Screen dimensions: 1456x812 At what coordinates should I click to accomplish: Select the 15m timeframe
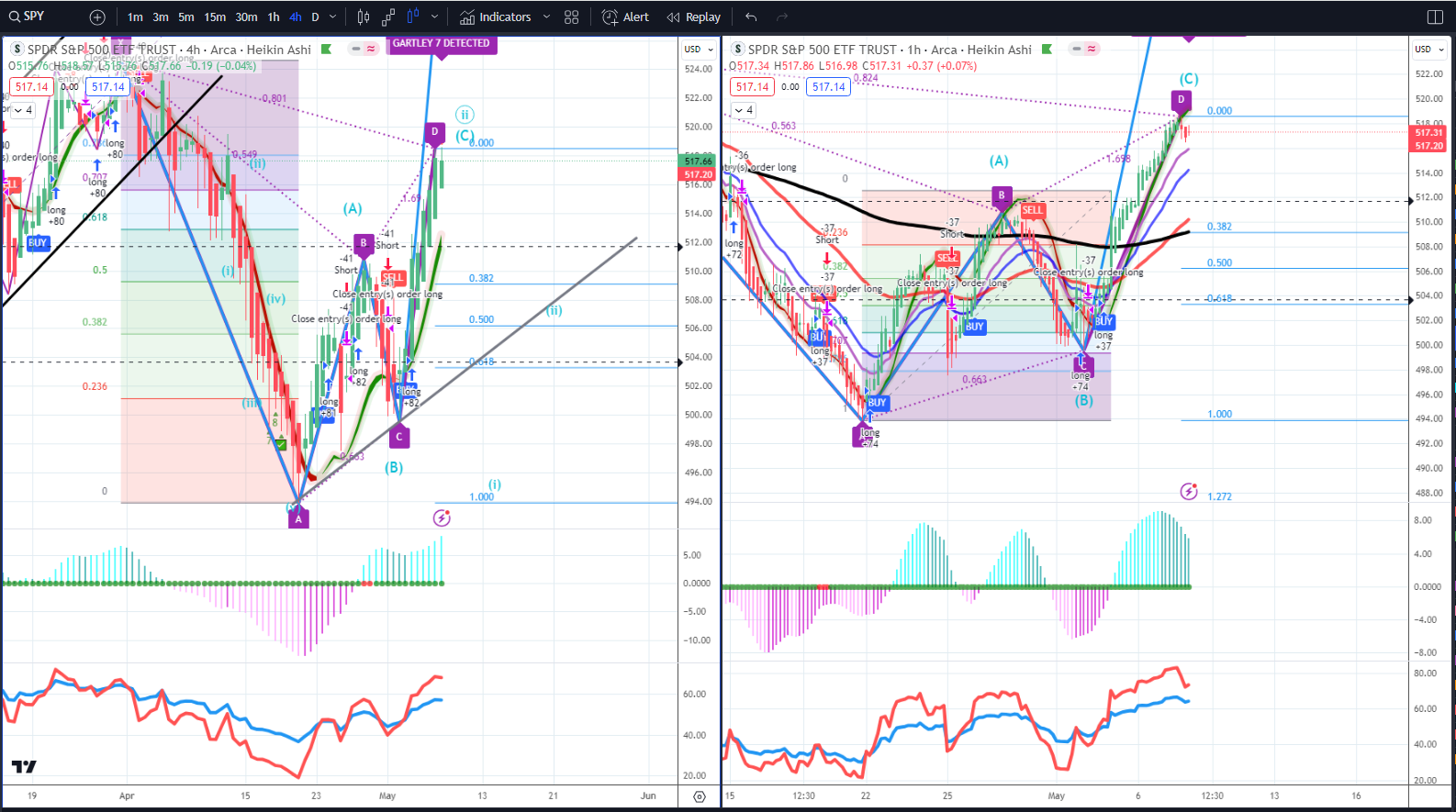pyautogui.click(x=215, y=17)
